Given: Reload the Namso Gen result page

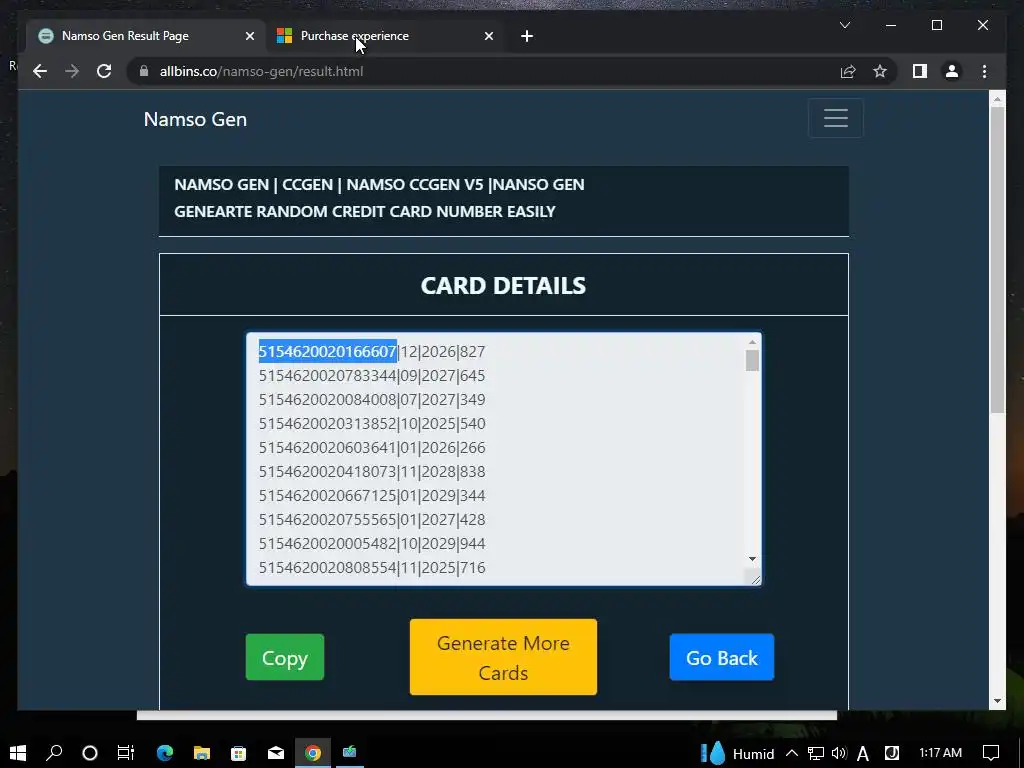Looking at the screenshot, I should tap(104, 71).
